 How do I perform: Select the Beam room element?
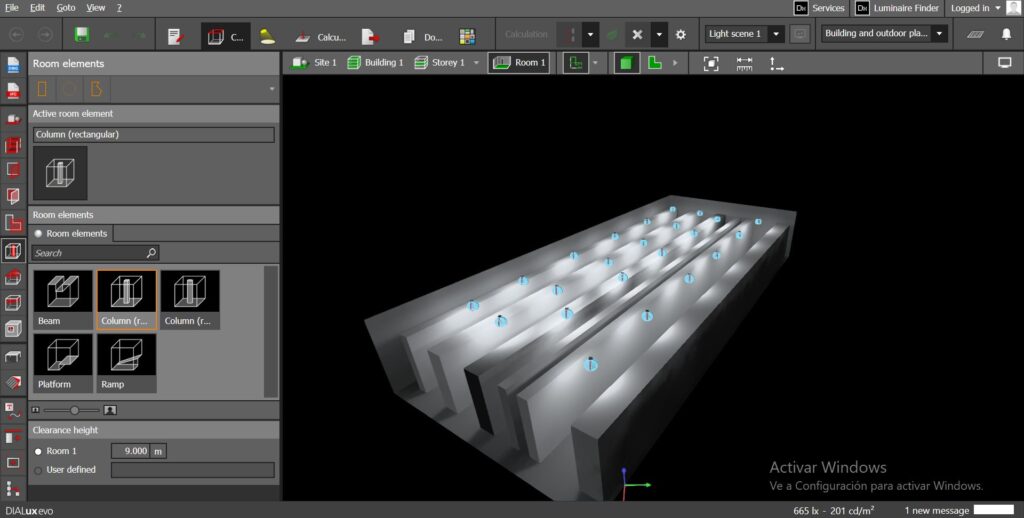(63, 299)
